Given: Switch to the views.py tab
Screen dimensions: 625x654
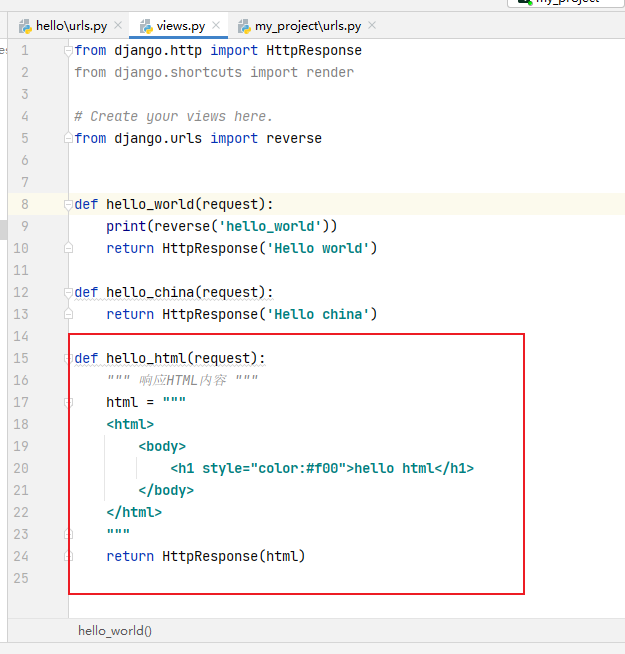Looking at the screenshot, I should click(181, 26).
